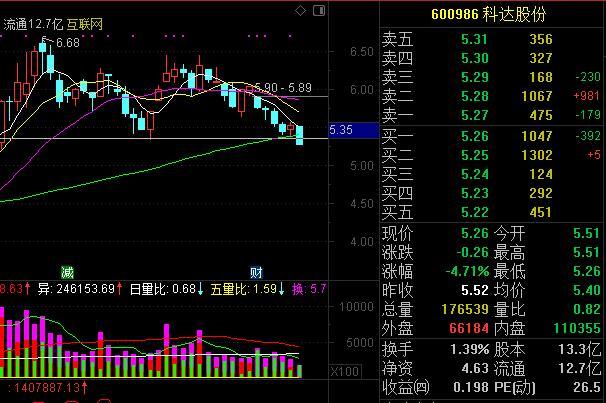Click the 总量 value 176539
The width and height of the screenshot is (606, 403).
pyautogui.click(x=465, y=309)
